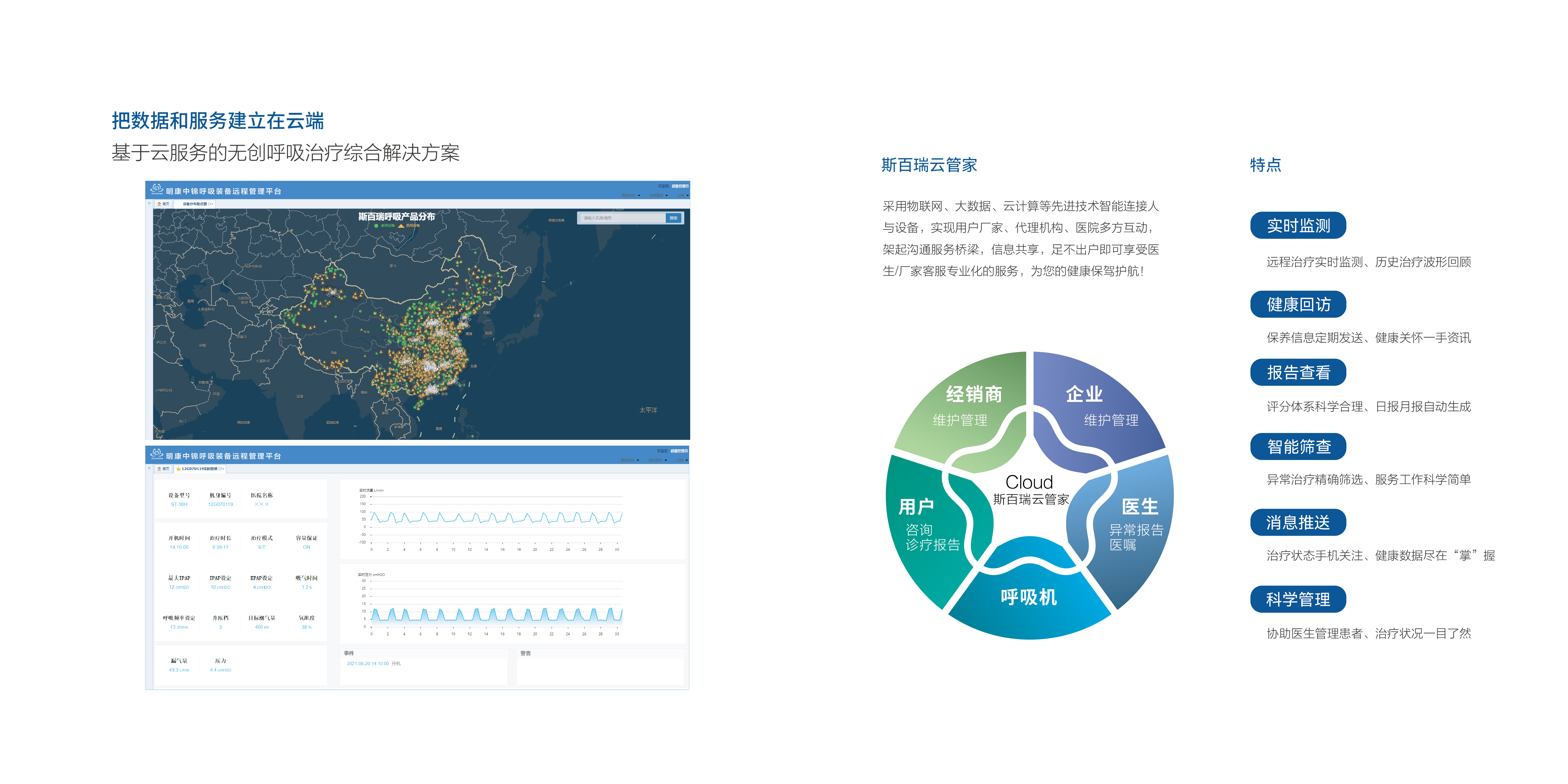Screen dimensions: 1568x784
Task: Click the micomme logo above the map
Action: coord(156,189)
